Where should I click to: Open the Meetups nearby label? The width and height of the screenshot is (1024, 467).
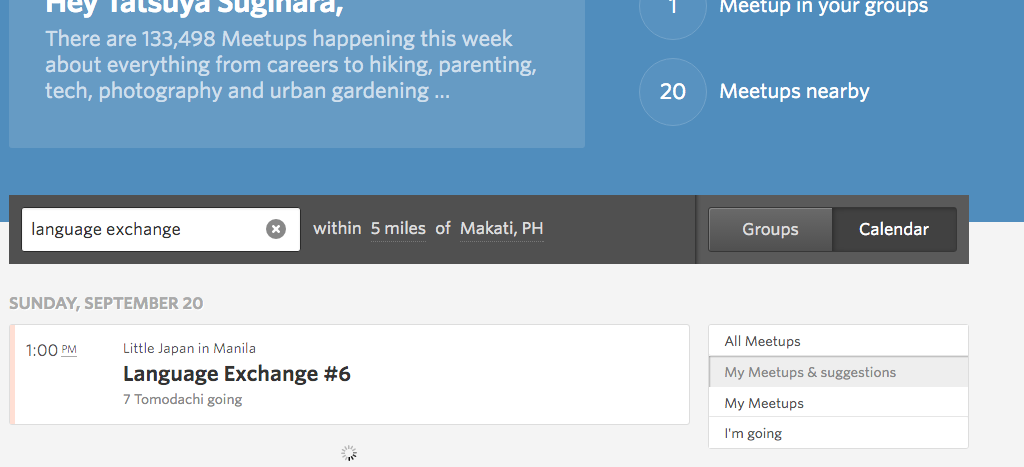pyautogui.click(x=794, y=91)
